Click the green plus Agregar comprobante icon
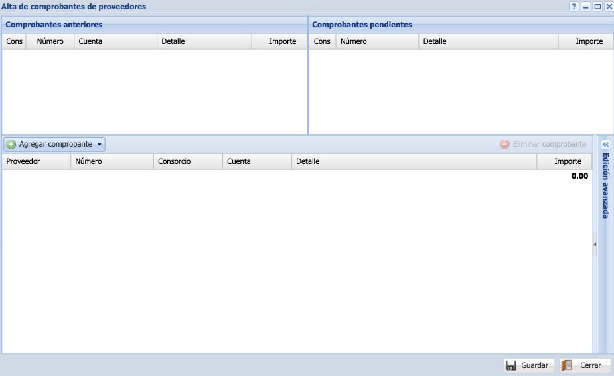 [x=11, y=145]
